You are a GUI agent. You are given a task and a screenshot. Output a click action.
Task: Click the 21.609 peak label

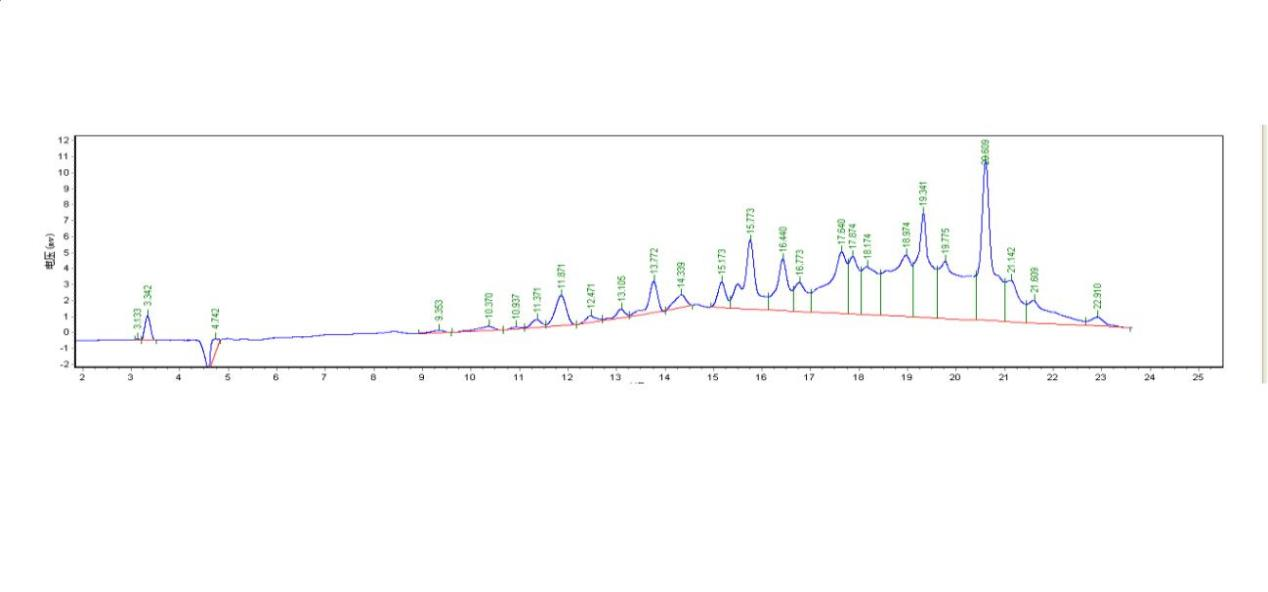click(x=1034, y=281)
